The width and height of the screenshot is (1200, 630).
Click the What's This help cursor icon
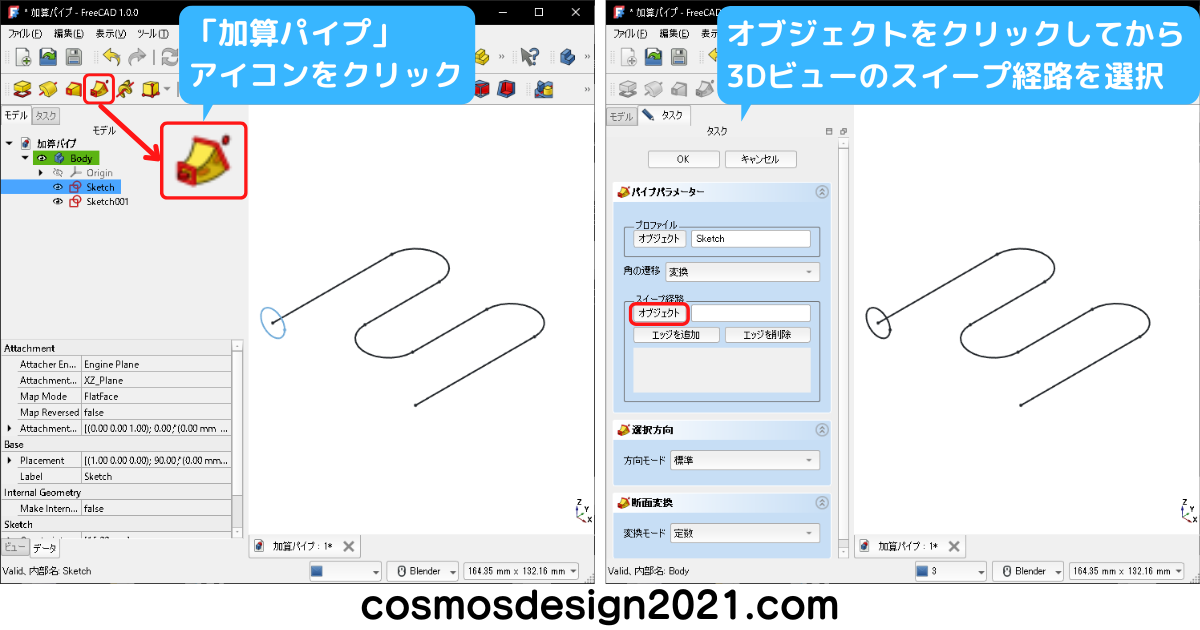530,57
